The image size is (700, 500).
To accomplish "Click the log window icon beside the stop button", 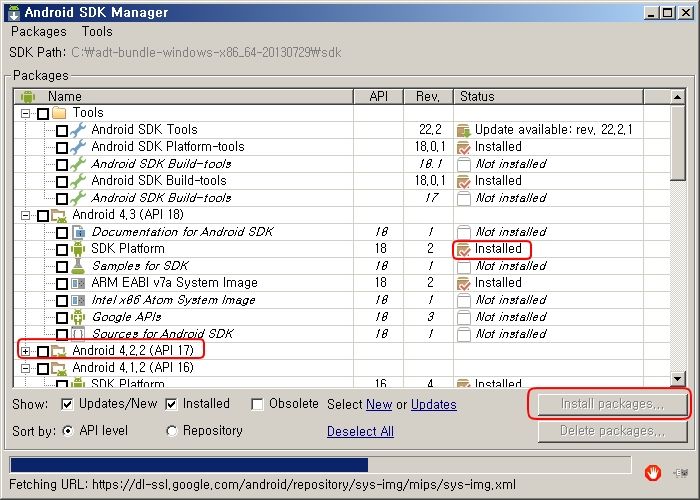I will pos(681,473).
